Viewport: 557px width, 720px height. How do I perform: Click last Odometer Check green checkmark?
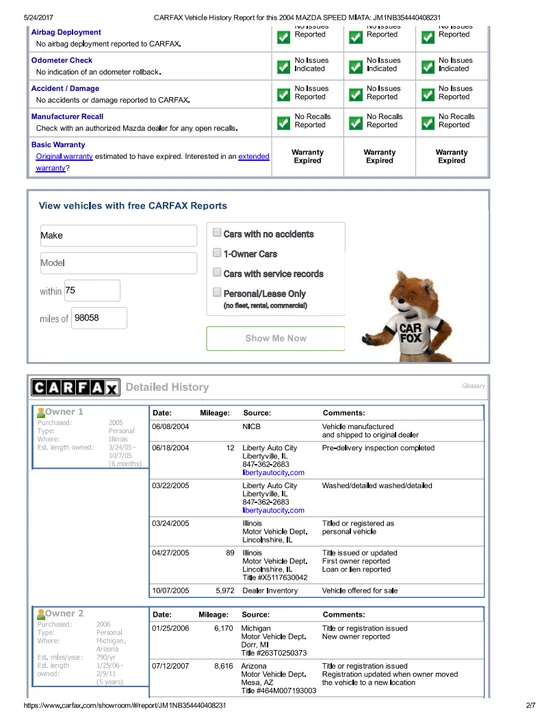point(428,67)
